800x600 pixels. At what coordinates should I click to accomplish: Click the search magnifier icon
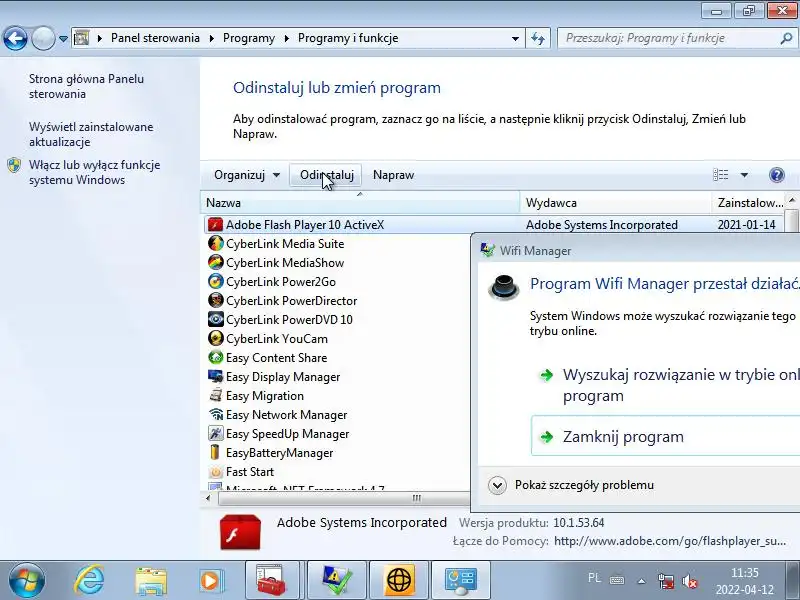pos(786,38)
